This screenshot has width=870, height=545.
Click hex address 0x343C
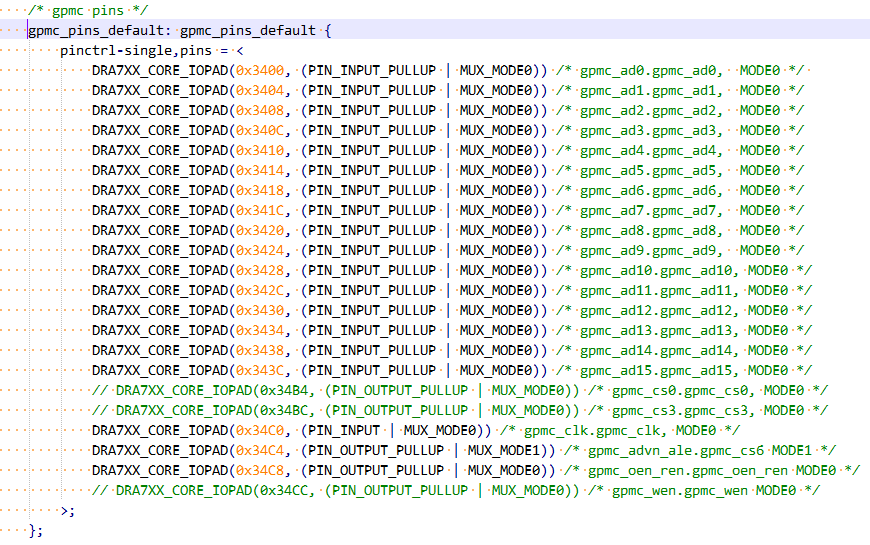(x=262, y=371)
